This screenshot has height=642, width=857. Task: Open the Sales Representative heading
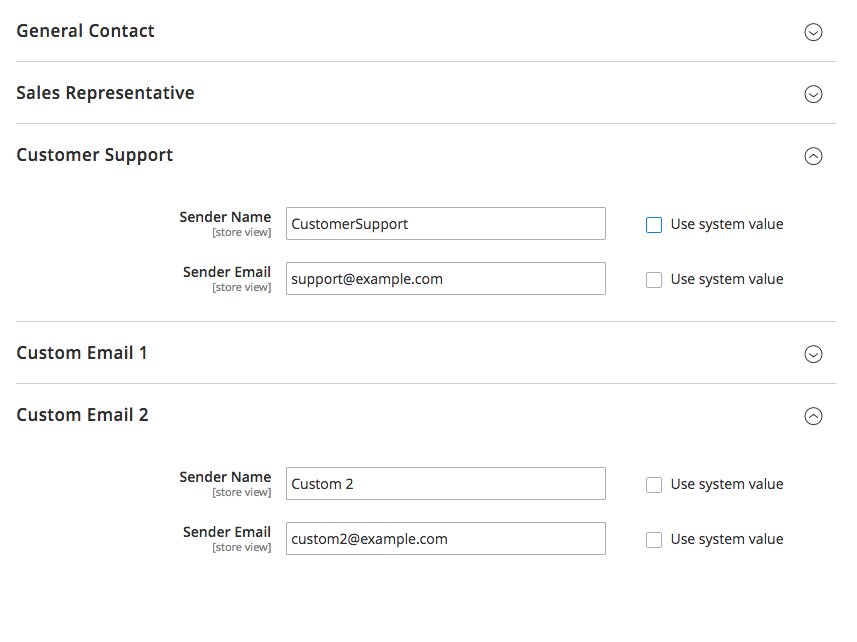[105, 93]
